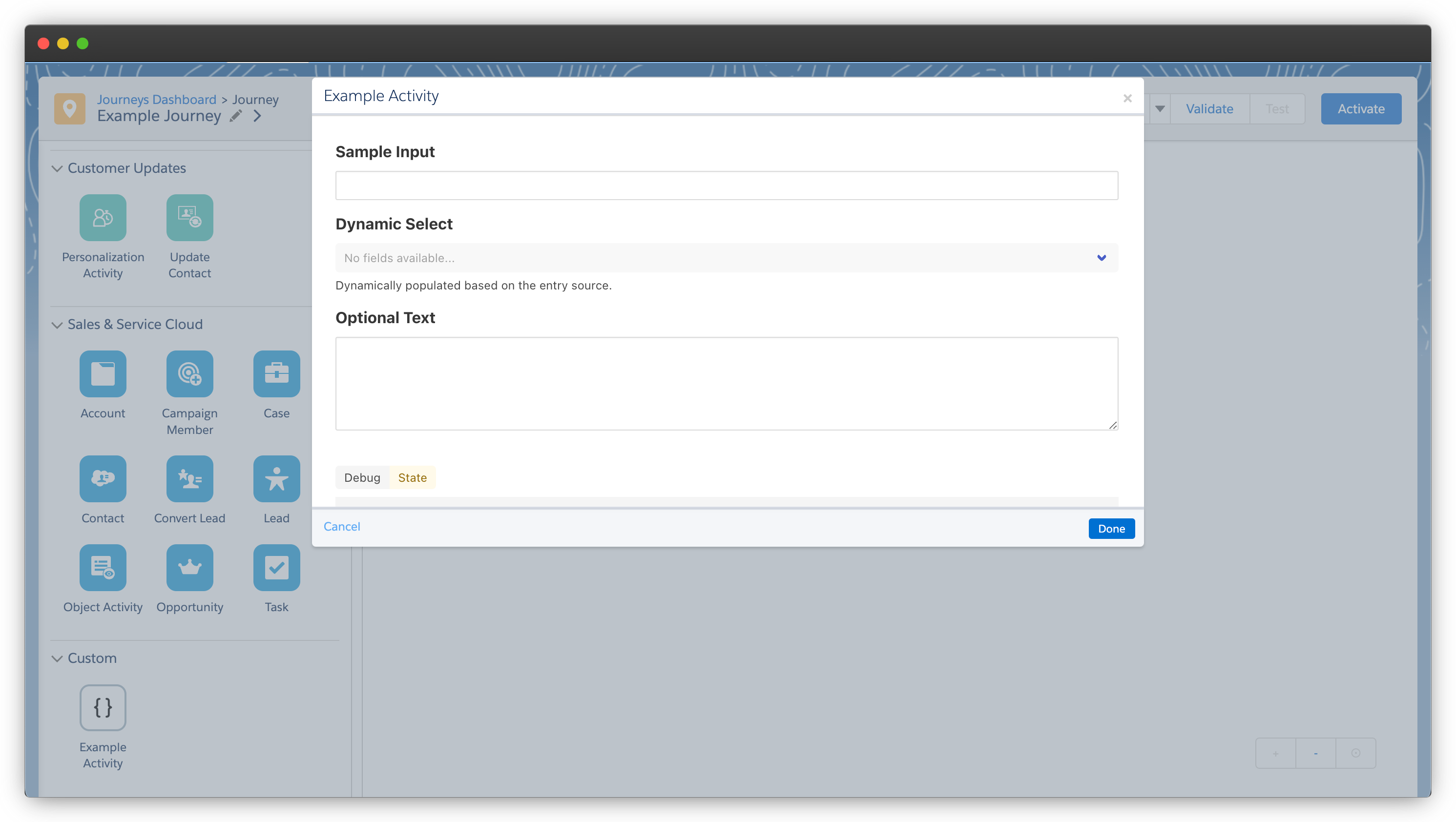Click the Validate button
1456x822 pixels.
1209,108
